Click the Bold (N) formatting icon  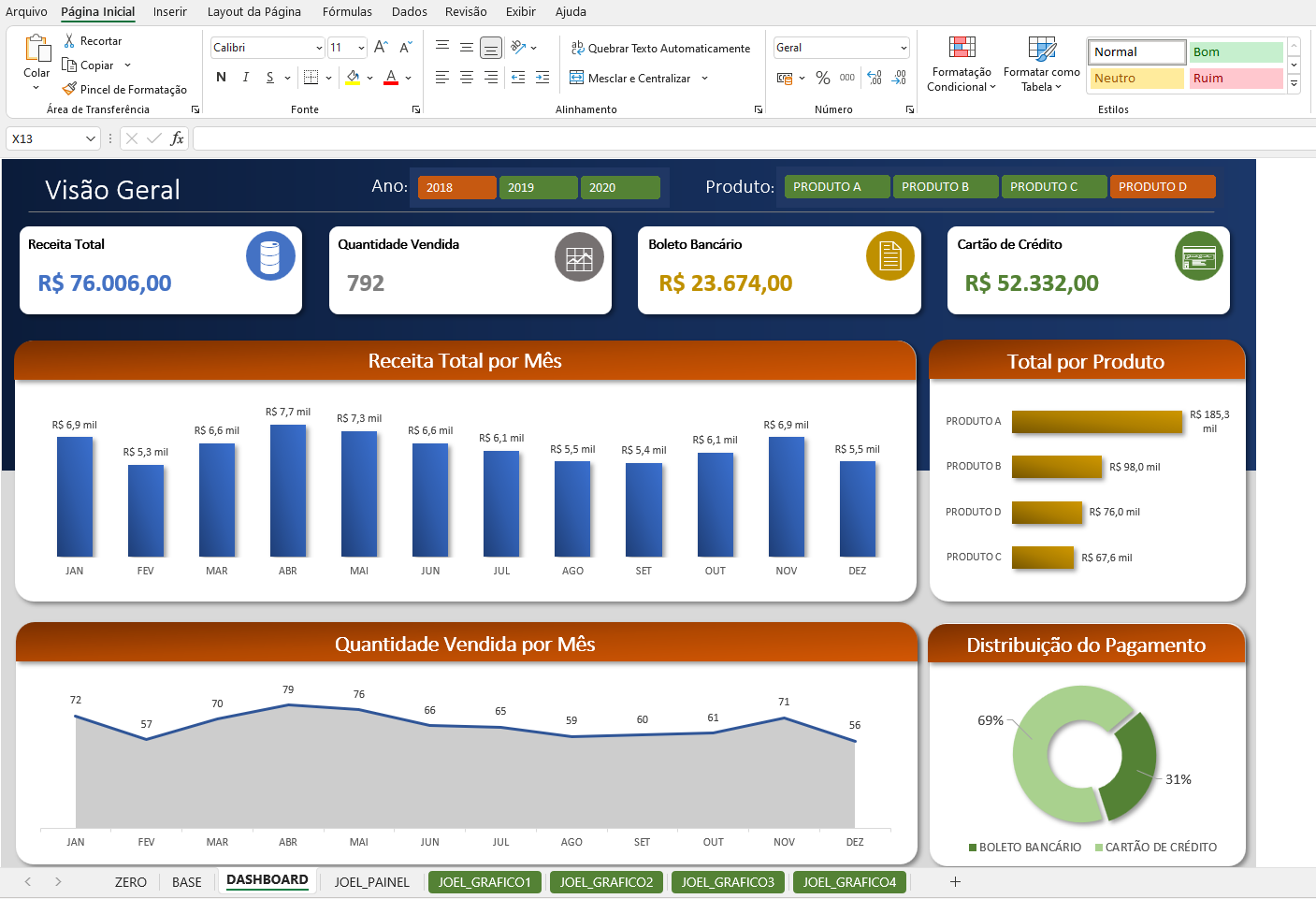[x=221, y=78]
